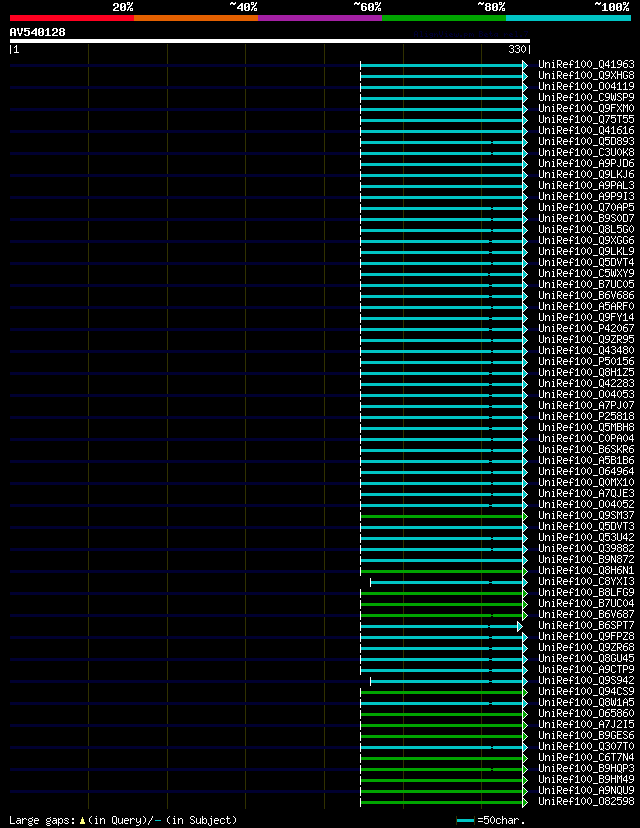Open hit UniRef100_P25818
This screenshot has width=640, height=828.
(x=586, y=417)
